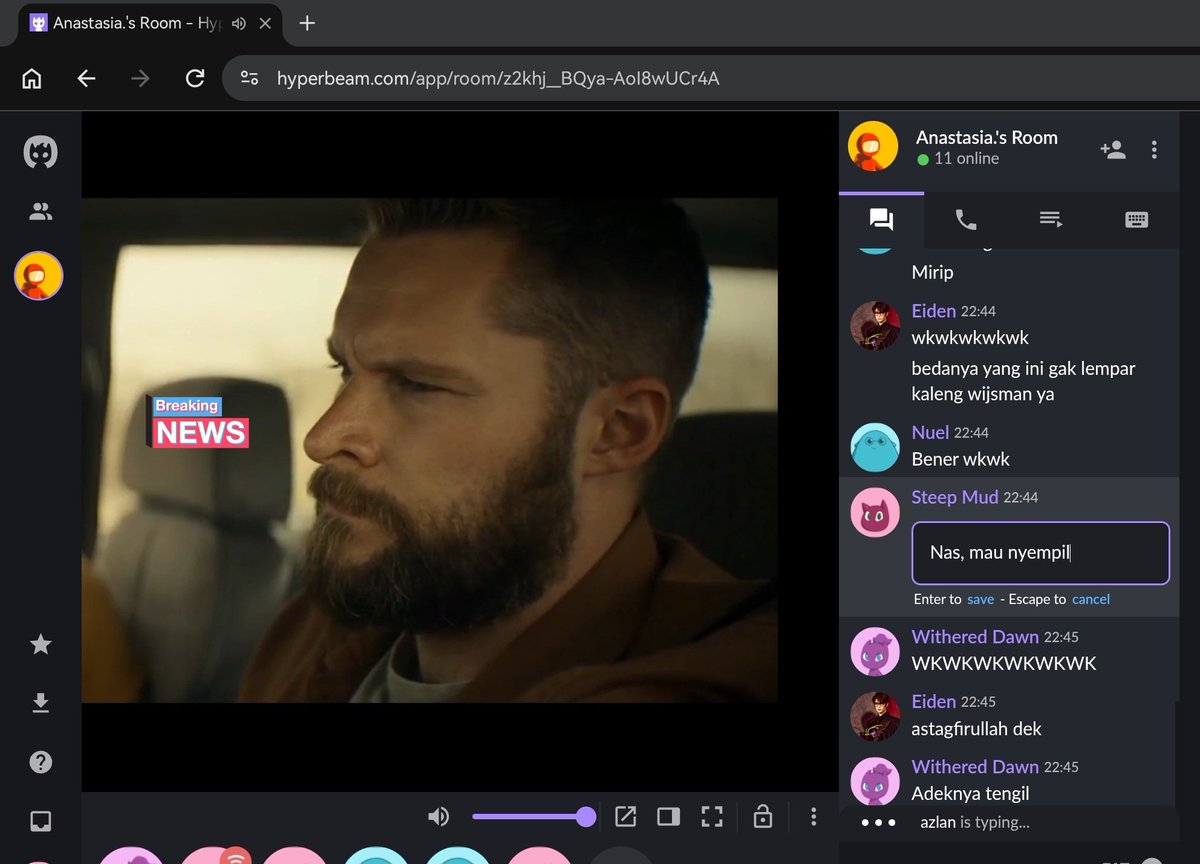Mute tab audio via speaker icon on tab
Viewport: 1200px width, 864px height.
tap(238, 23)
